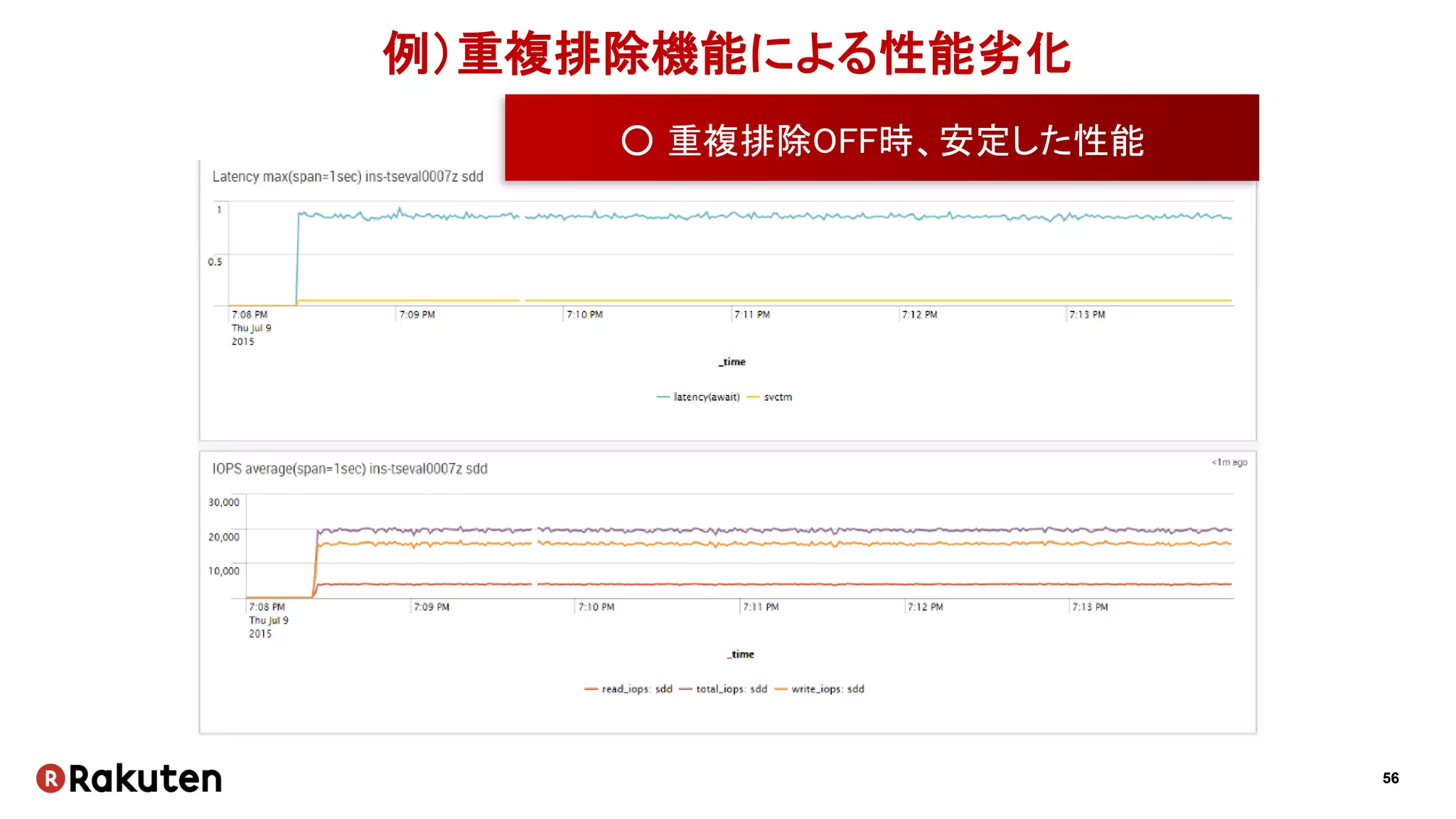This screenshot has width=1456, height=819.
Task: Click the 10,000 y-axis label
Action: pyautogui.click(x=224, y=571)
